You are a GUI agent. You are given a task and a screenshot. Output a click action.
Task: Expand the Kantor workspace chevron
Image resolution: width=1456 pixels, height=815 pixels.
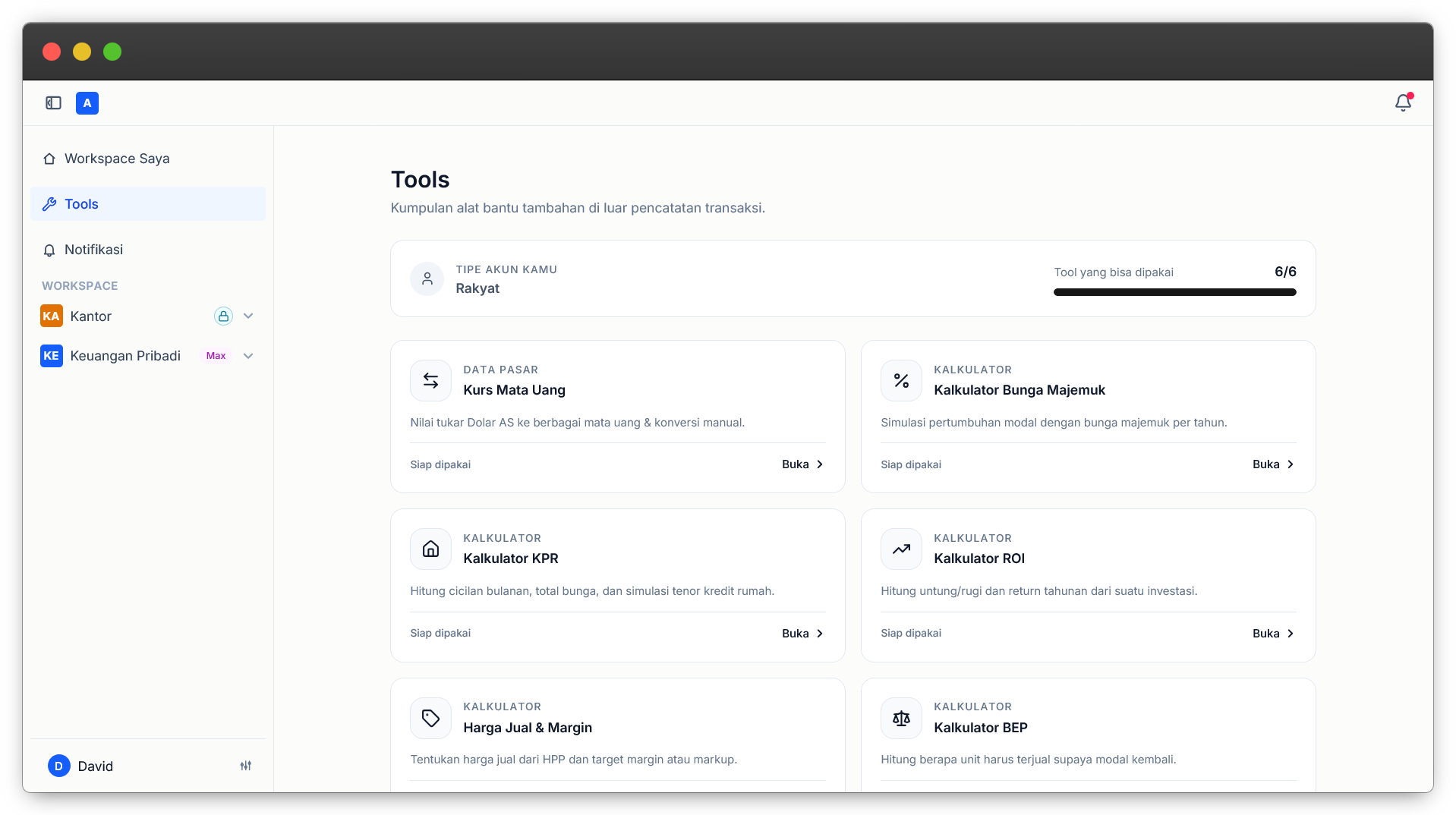(248, 316)
